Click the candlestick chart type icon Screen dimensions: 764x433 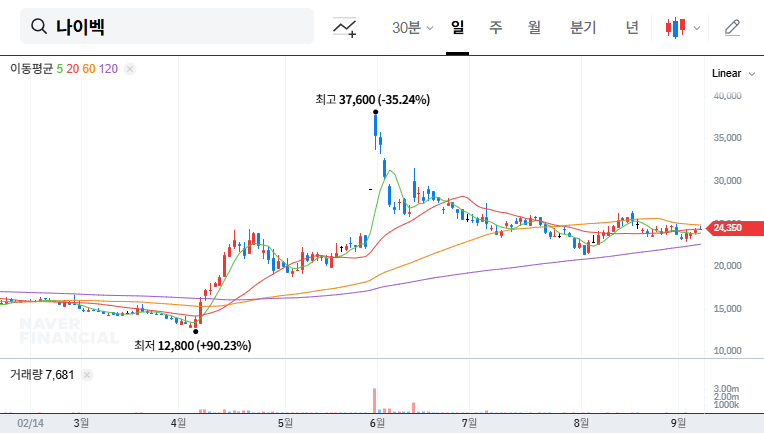(x=675, y=28)
